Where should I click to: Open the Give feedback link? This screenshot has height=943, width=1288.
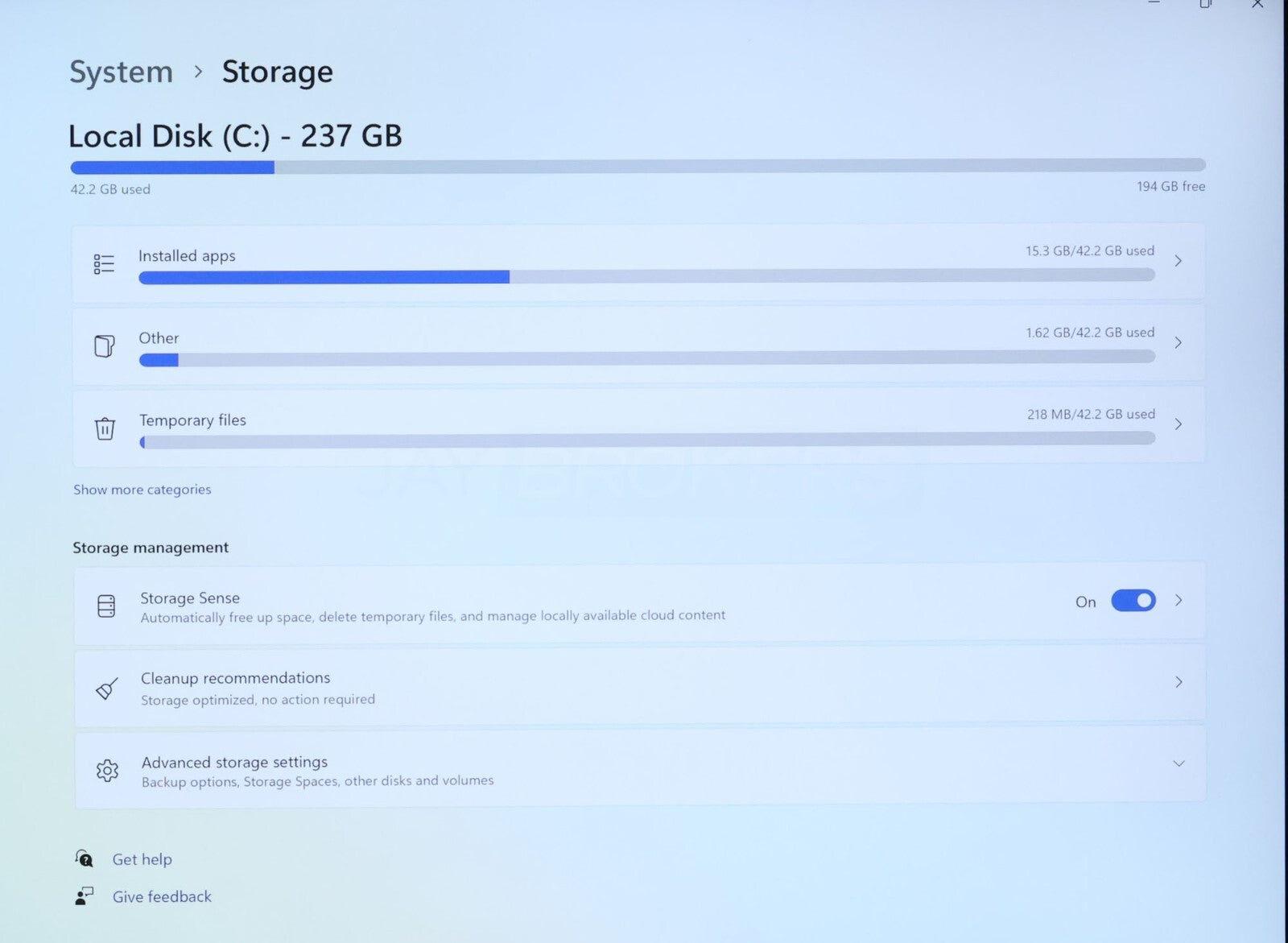pos(162,897)
